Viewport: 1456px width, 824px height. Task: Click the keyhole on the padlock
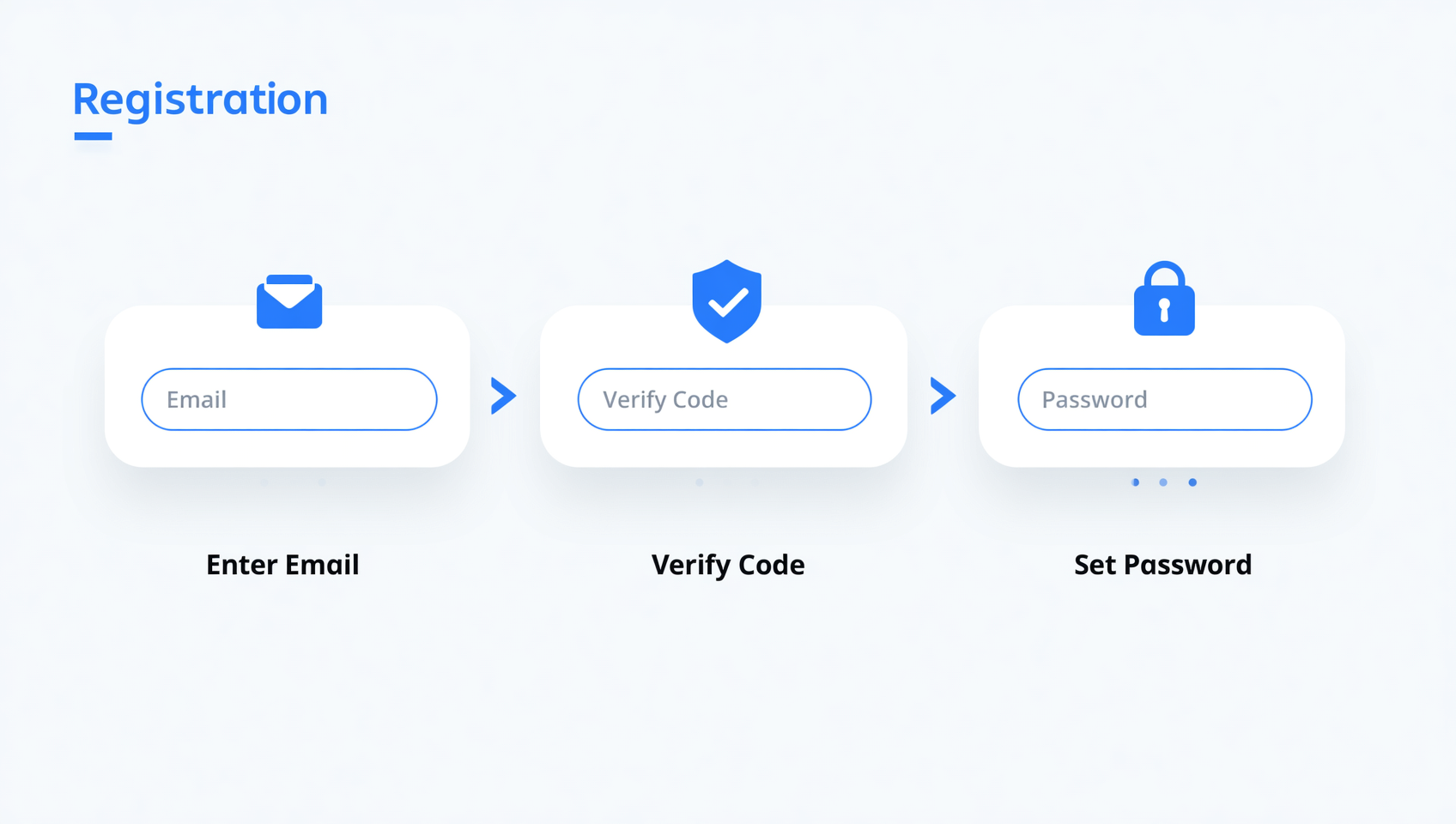pyautogui.click(x=1164, y=310)
